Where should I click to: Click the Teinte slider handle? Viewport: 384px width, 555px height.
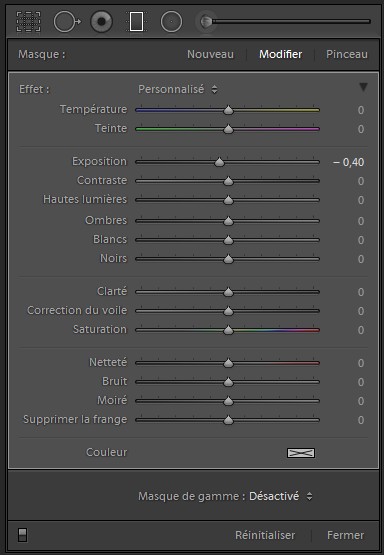(x=229, y=129)
